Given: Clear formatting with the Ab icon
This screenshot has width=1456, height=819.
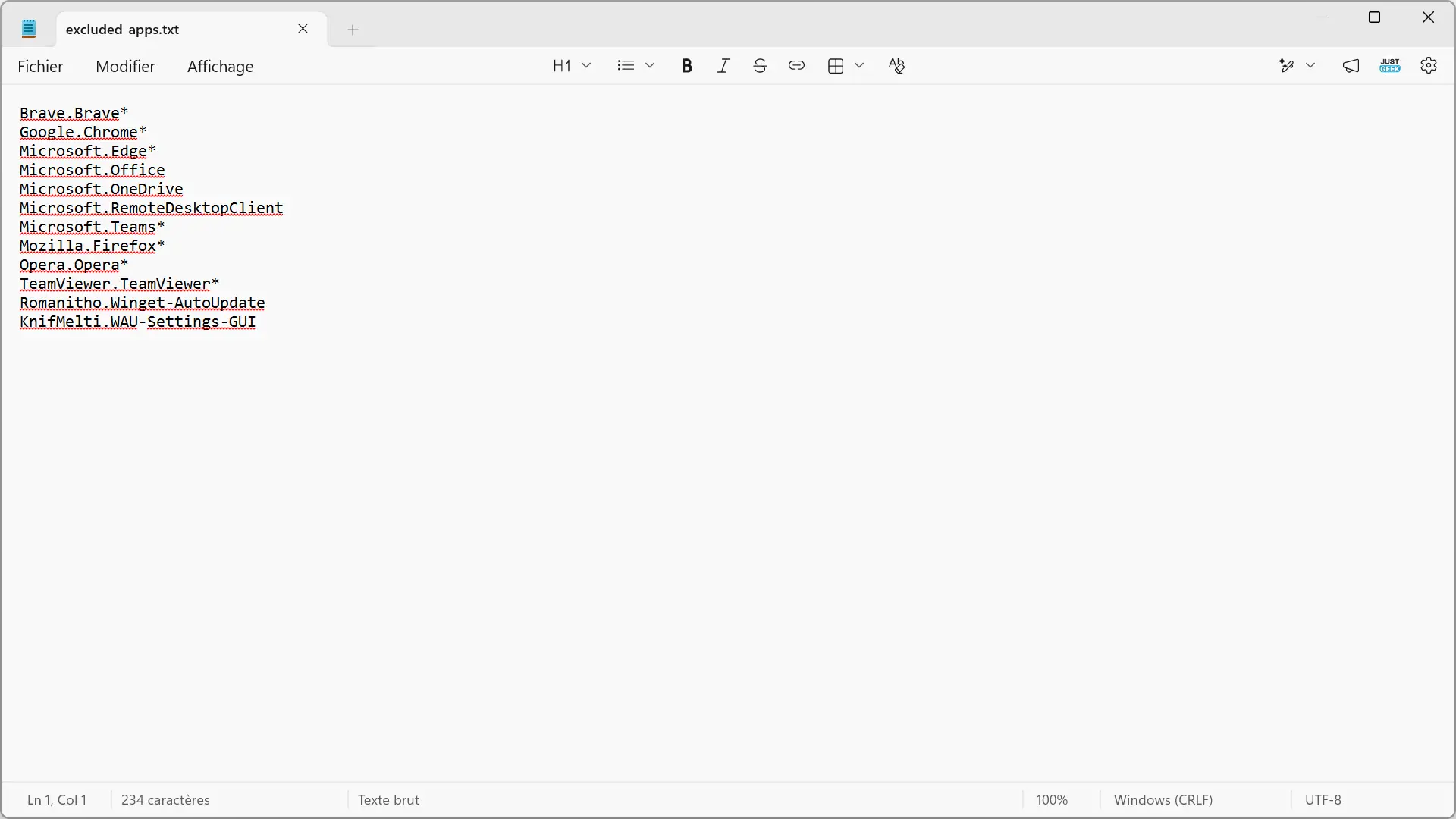Looking at the screenshot, I should click(x=896, y=66).
